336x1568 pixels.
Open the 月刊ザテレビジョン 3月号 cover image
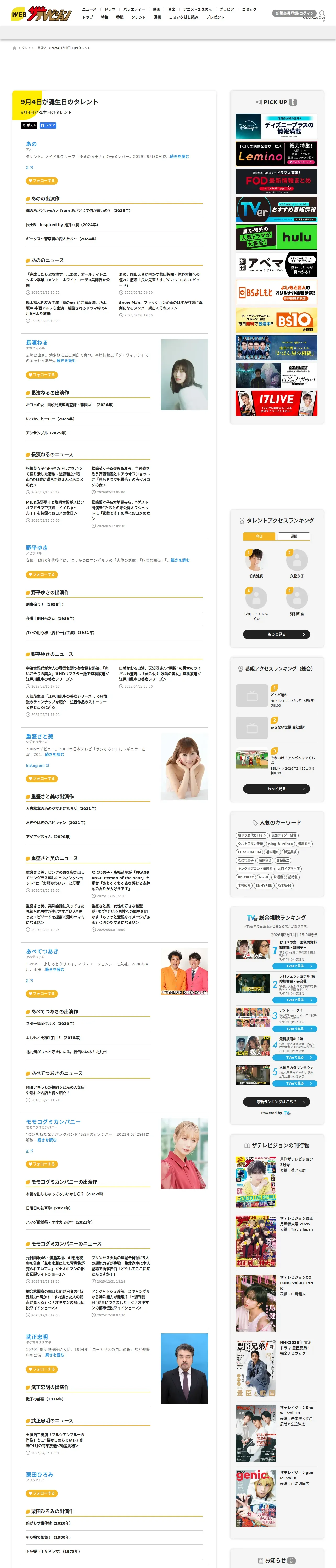coord(256,1182)
